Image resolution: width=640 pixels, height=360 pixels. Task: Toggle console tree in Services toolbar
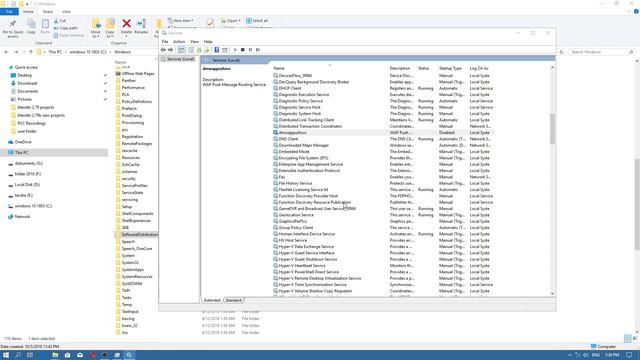pos(181,50)
